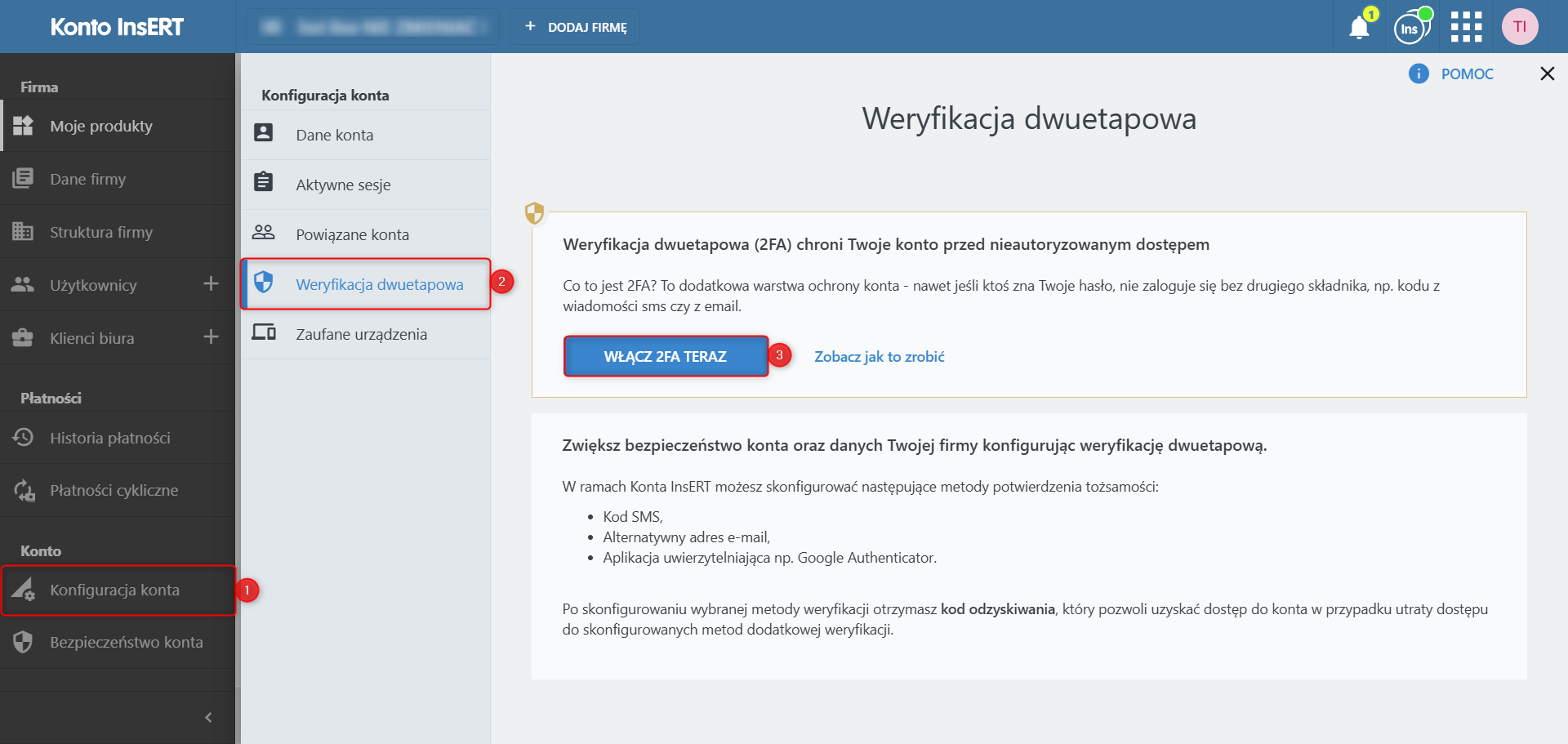Click the Płatności cykliczne icon
1568x744 pixels.
click(24, 490)
